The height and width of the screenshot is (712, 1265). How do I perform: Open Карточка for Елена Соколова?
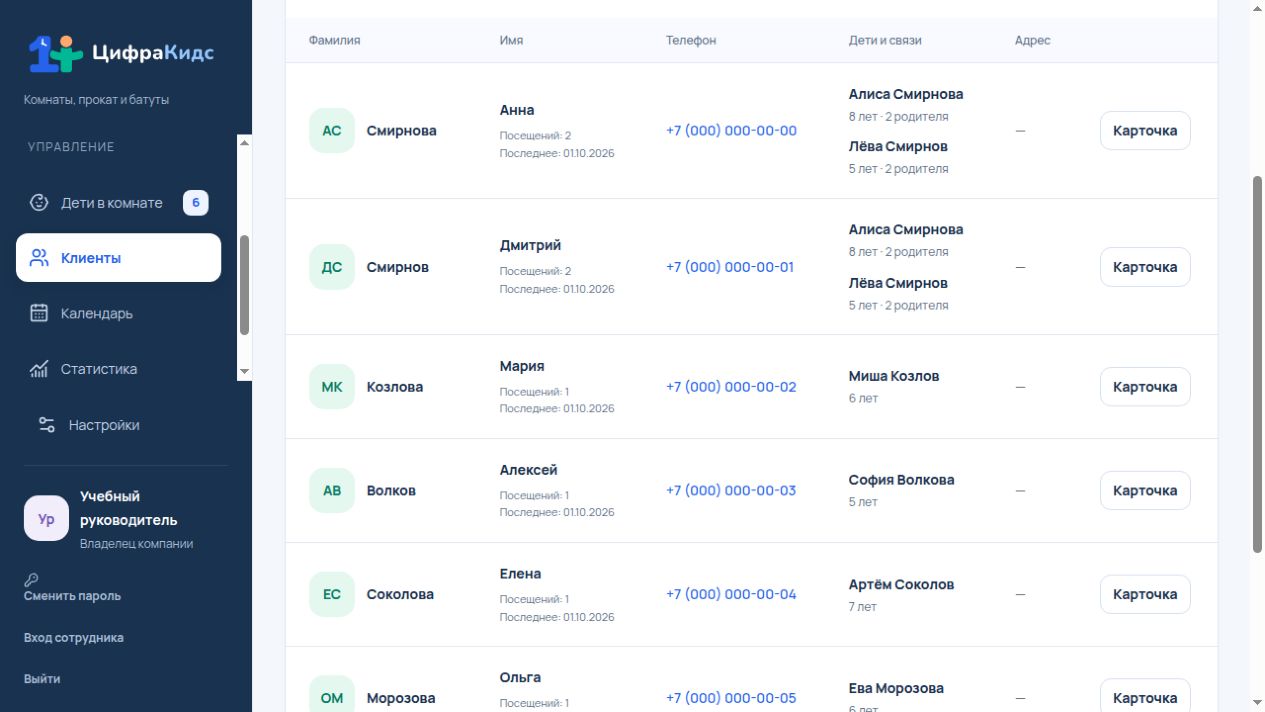click(x=1145, y=594)
